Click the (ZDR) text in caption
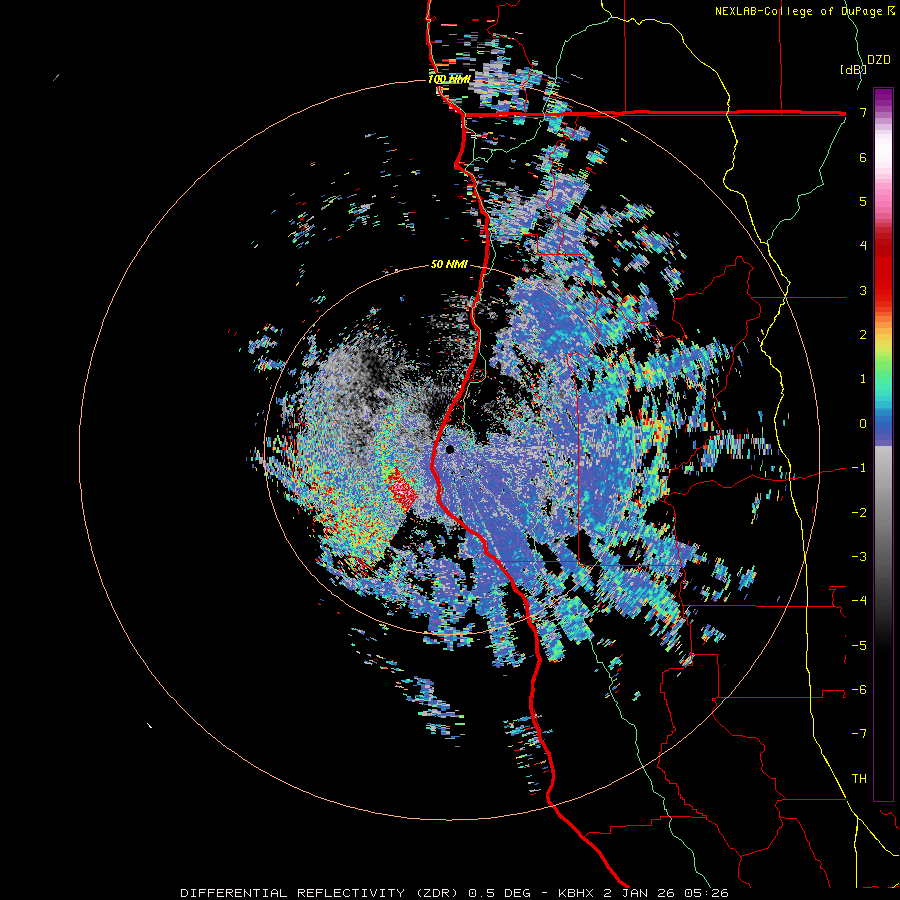 (437, 893)
